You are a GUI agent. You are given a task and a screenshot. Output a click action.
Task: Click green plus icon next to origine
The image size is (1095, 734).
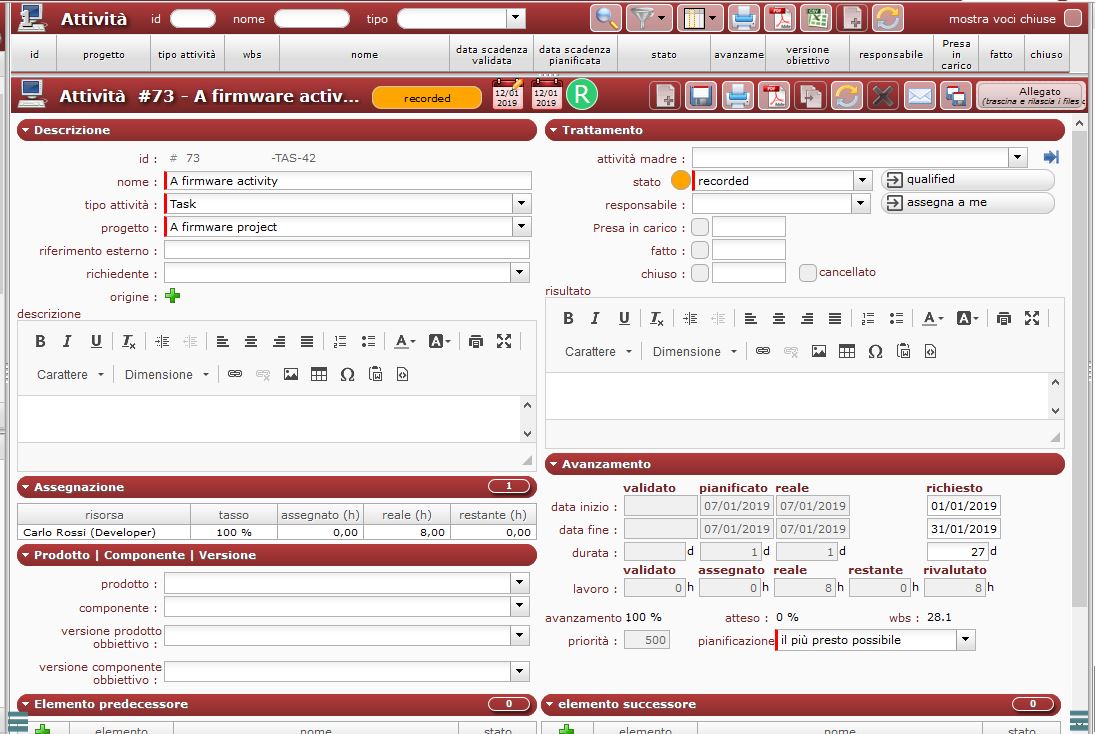173,296
